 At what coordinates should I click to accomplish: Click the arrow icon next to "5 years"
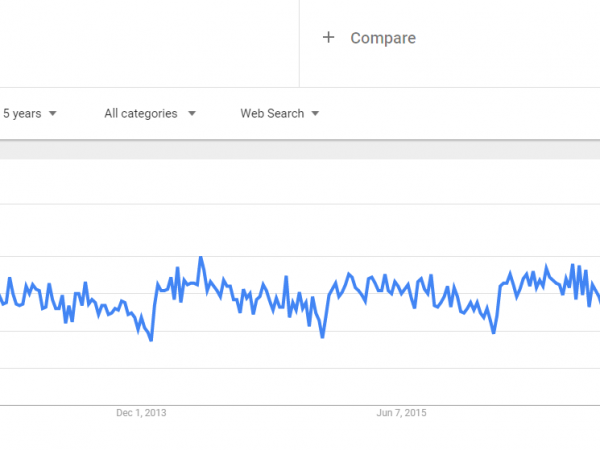pyautogui.click(x=52, y=114)
